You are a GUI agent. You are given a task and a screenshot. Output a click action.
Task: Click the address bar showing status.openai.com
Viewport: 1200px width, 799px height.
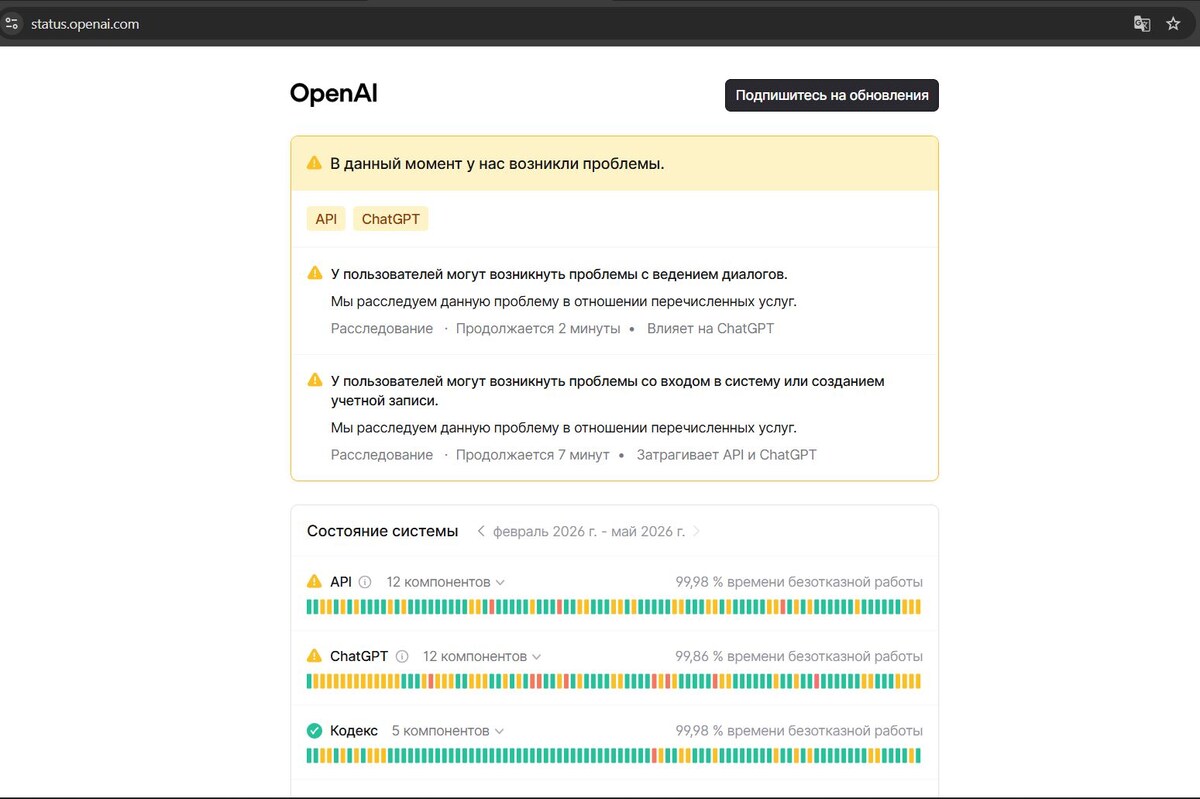(560, 24)
